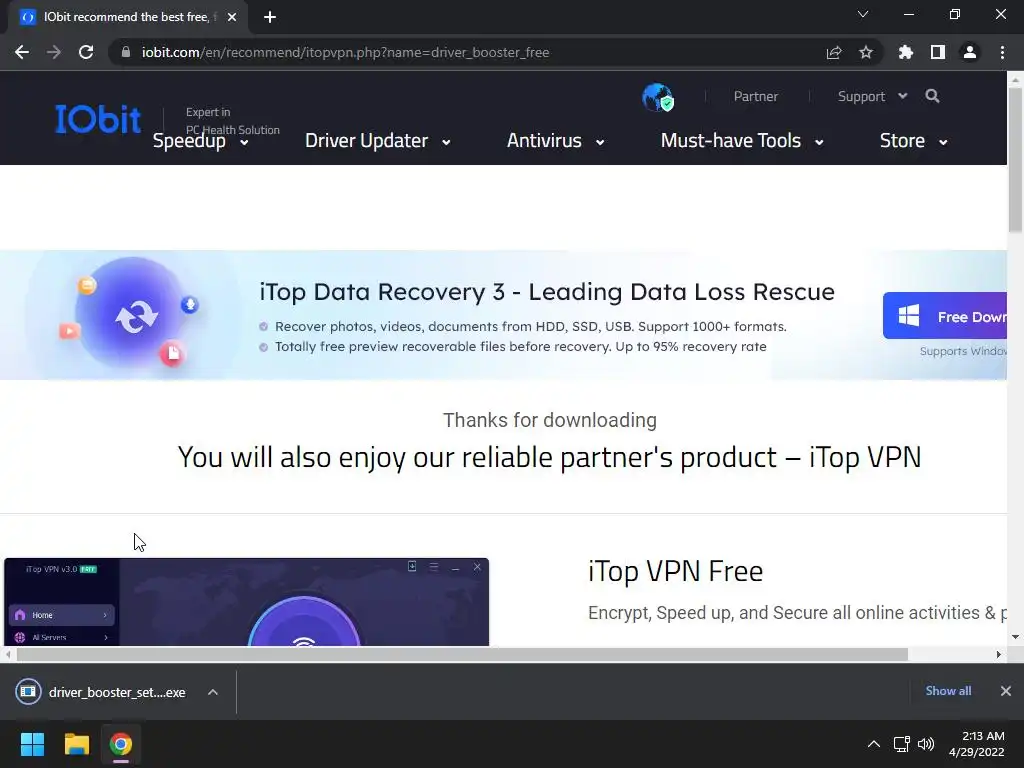Click the scroll down arrow
The width and height of the screenshot is (1024, 768).
coord(1016,637)
